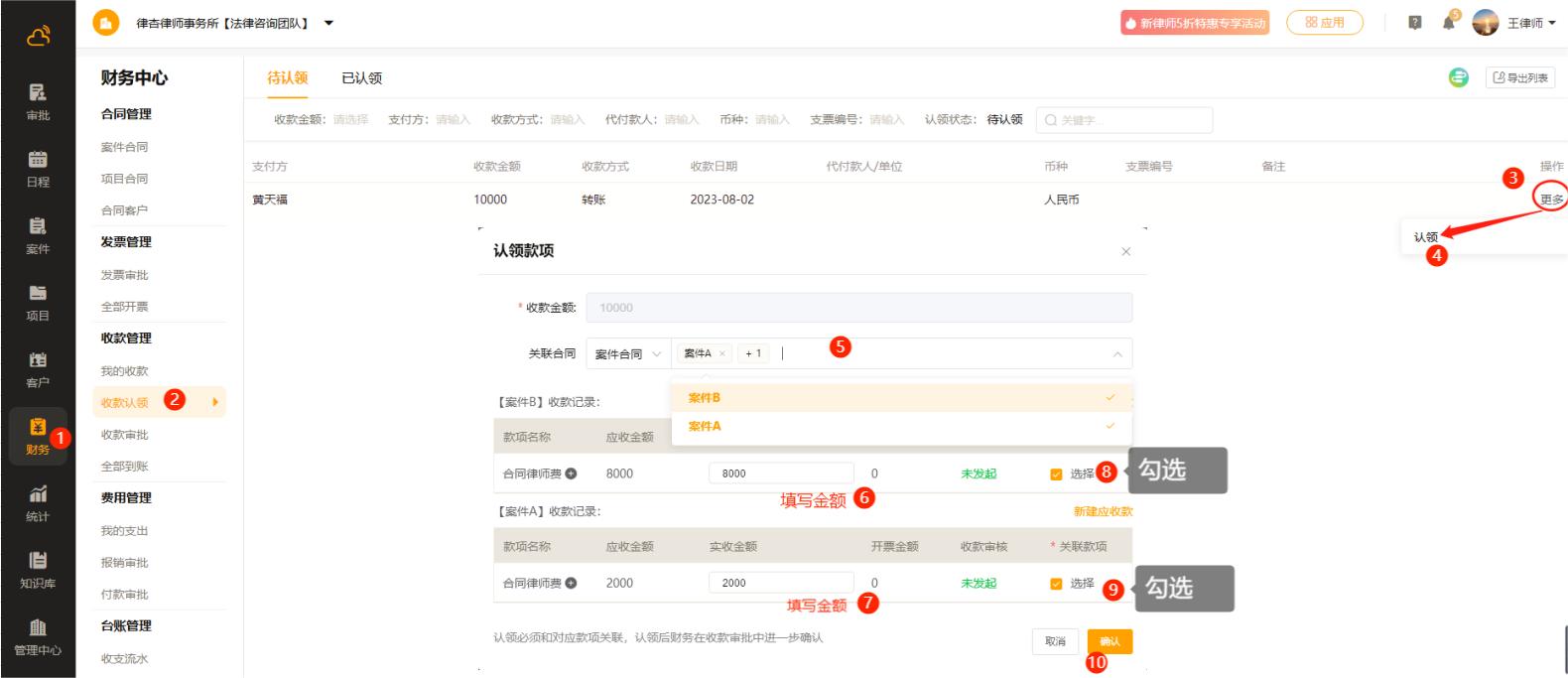Click the help question mark icon
The image size is (1568, 678).
[x=1414, y=23]
